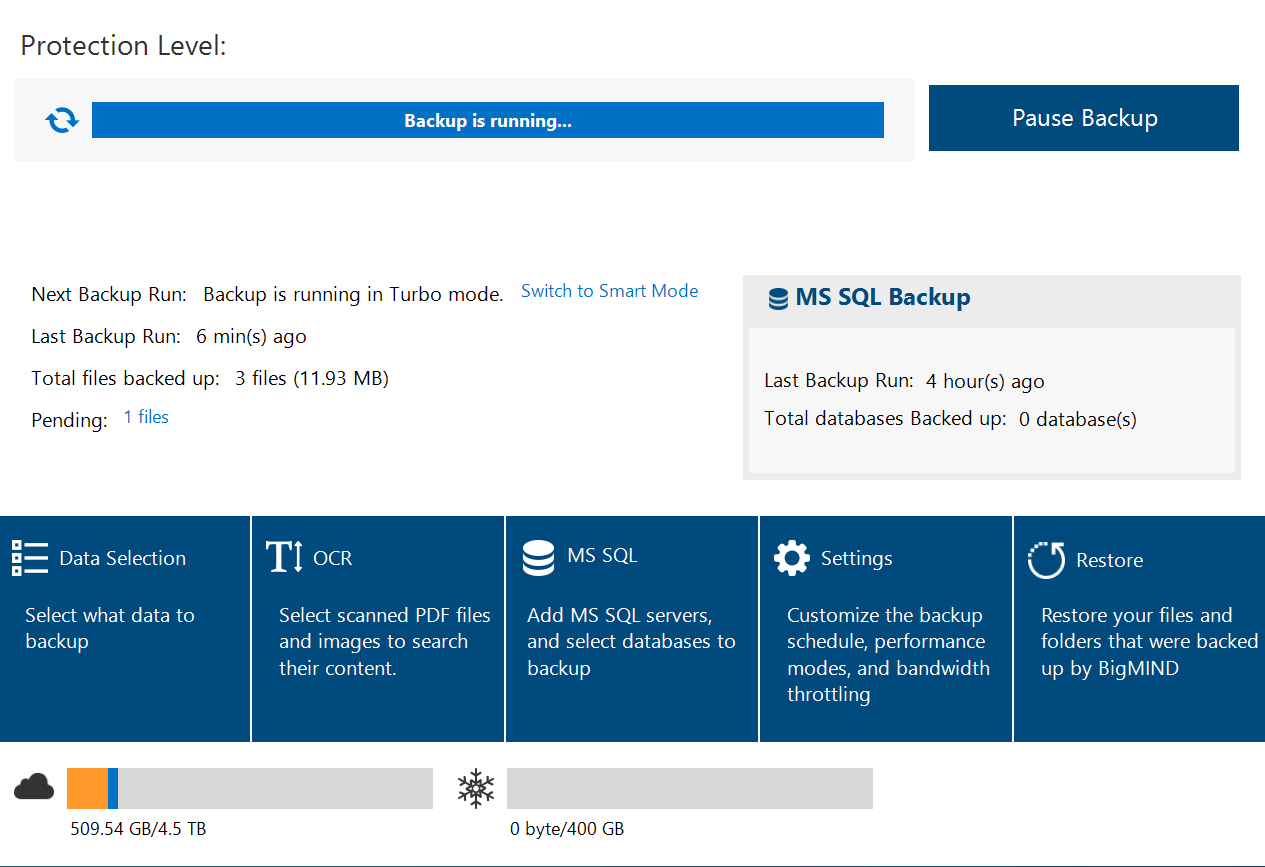Click the Restore circular arrow icon

click(x=1046, y=560)
